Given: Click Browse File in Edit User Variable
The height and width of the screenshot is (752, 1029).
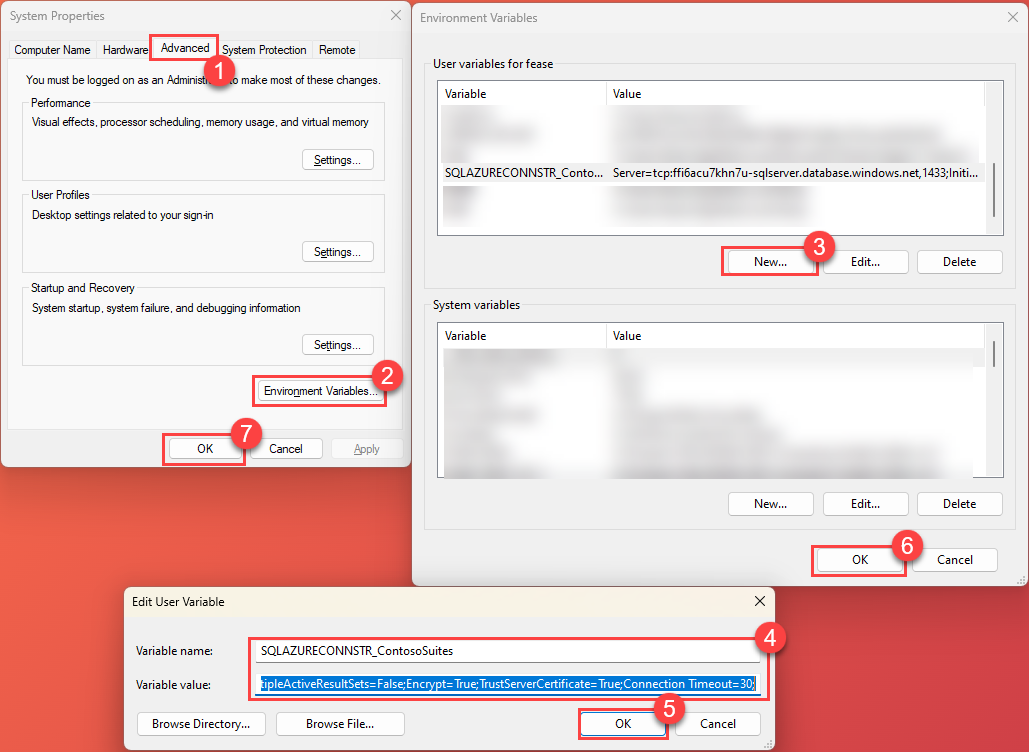Looking at the screenshot, I should (339, 723).
